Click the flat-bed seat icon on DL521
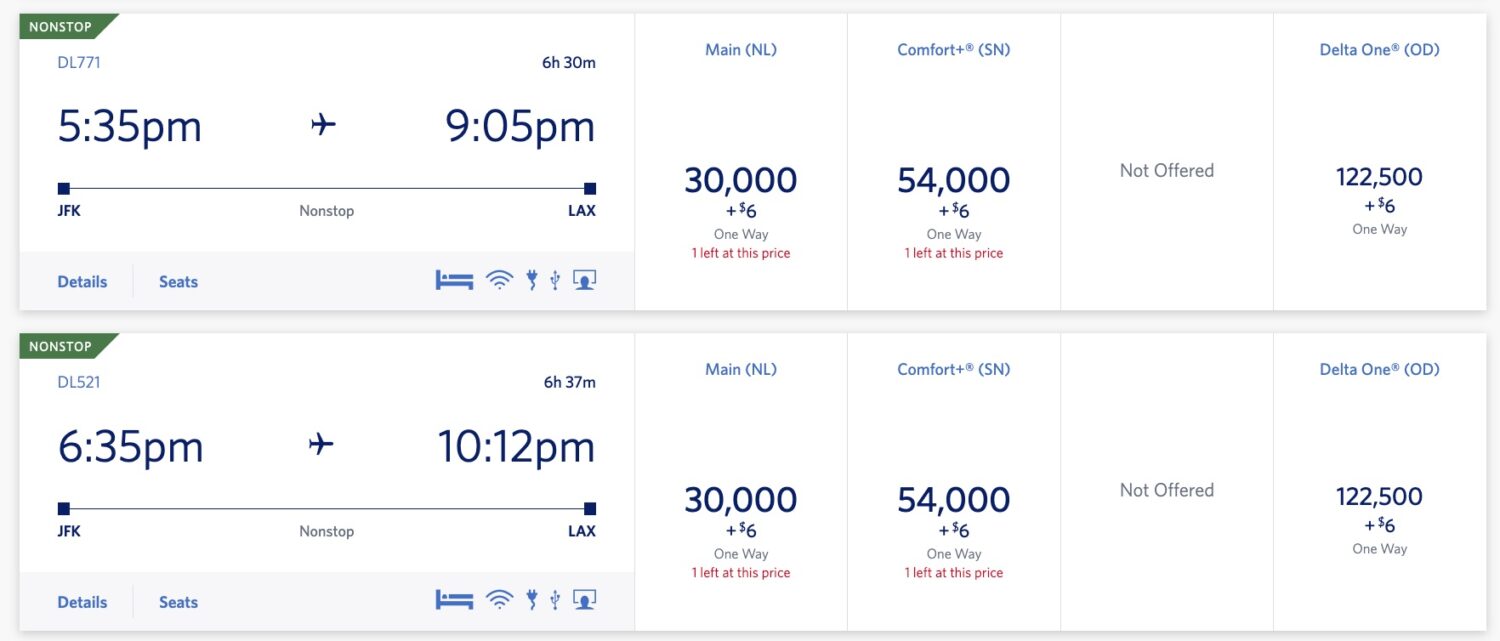1500x641 pixels. (x=454, y=598)
